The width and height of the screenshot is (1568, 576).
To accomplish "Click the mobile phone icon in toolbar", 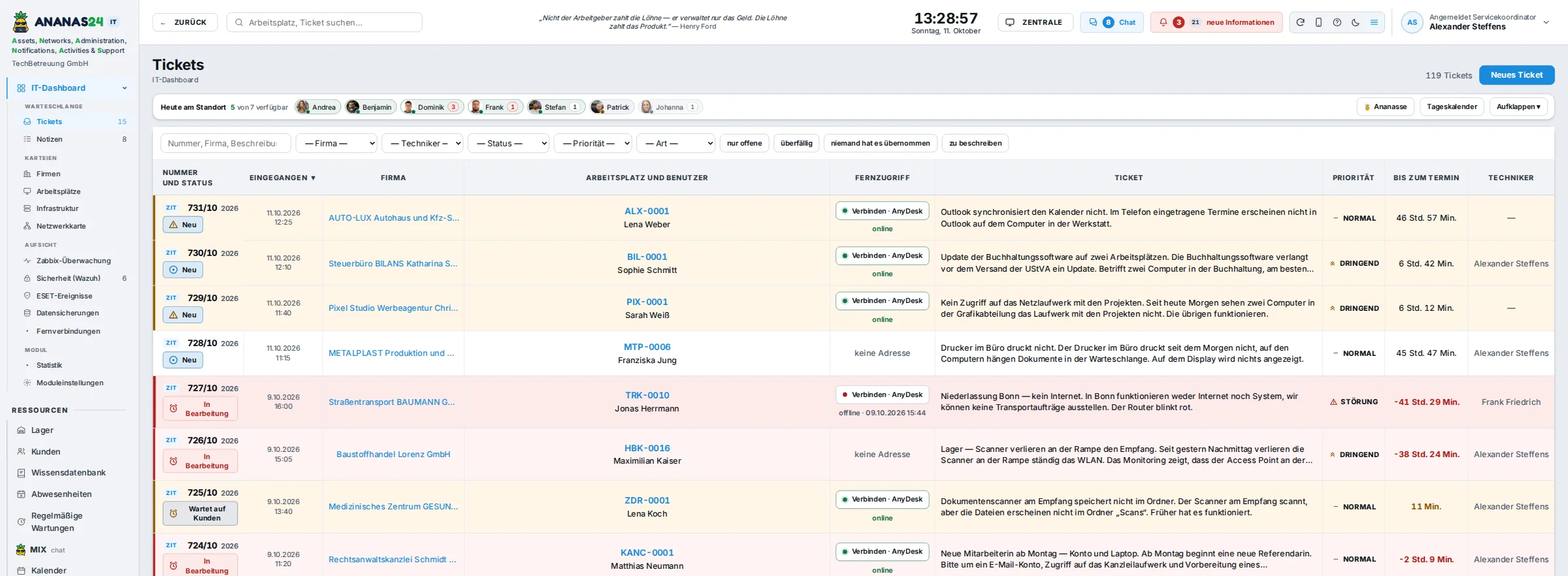I will click(1318, 22).
